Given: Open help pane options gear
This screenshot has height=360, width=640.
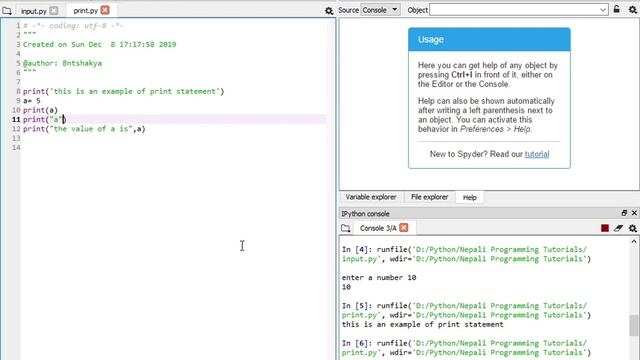Looking at the screenshot, I should 633,9.
